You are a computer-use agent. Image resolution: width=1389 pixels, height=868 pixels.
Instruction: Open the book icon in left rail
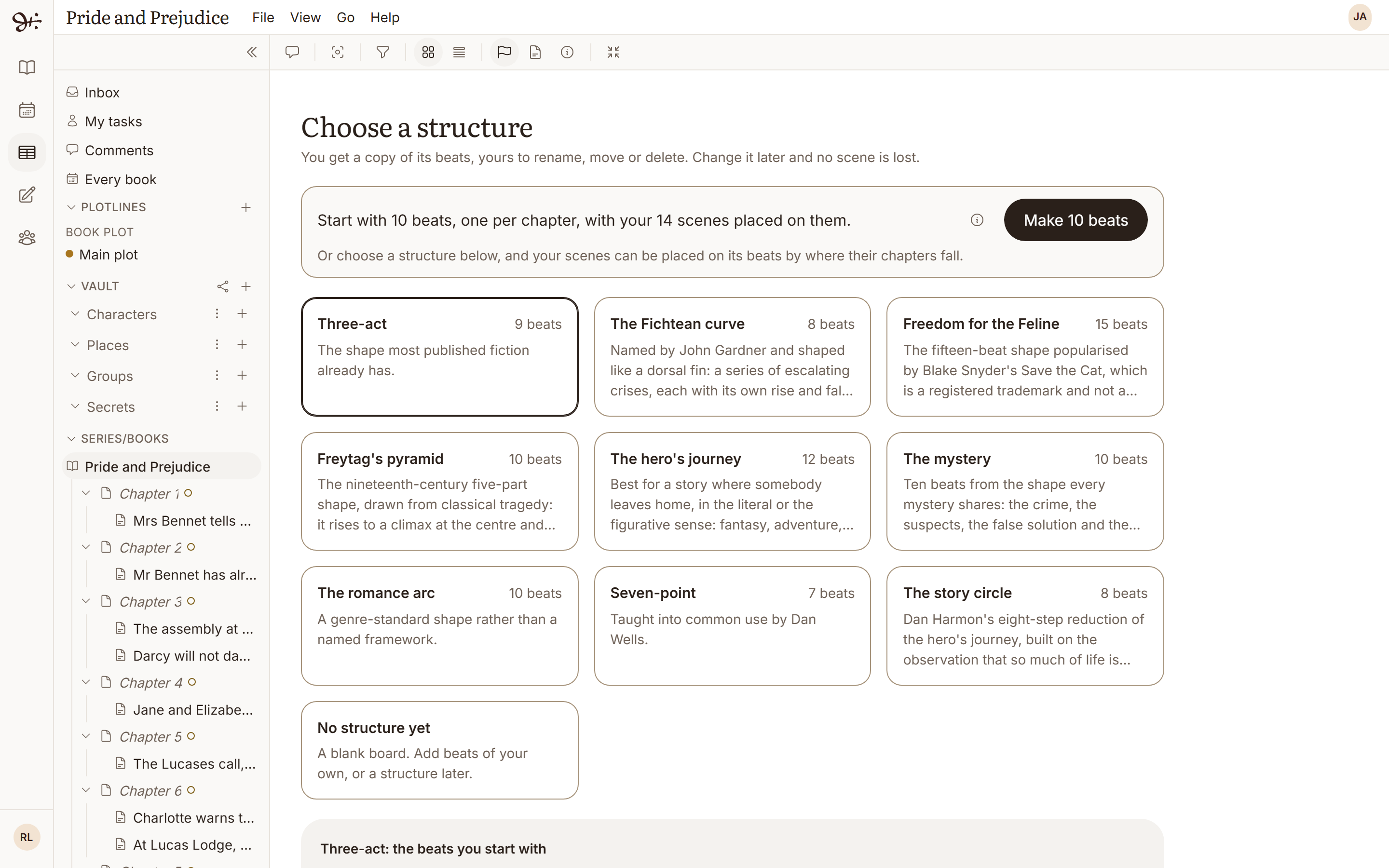click(27, 68)
